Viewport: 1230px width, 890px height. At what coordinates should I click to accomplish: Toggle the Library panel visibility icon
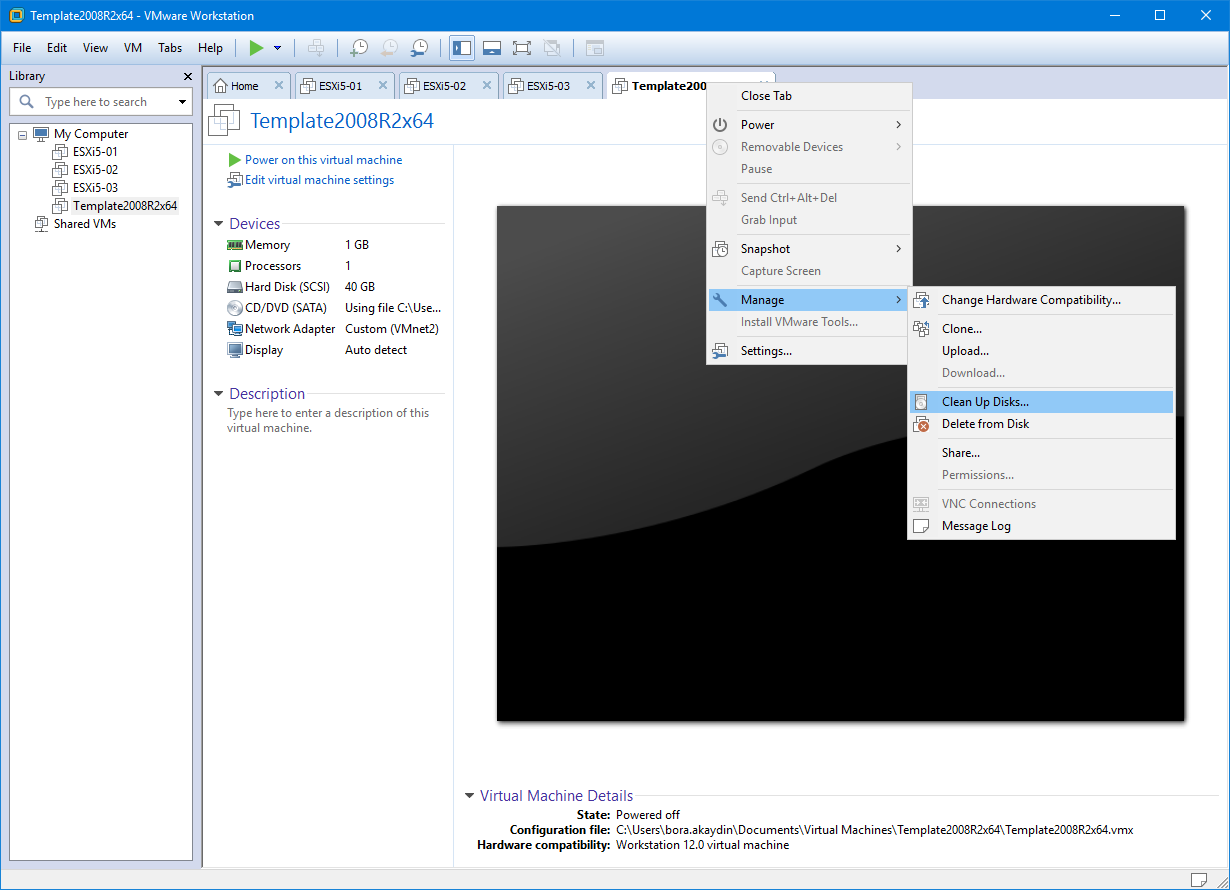[461, 47]
